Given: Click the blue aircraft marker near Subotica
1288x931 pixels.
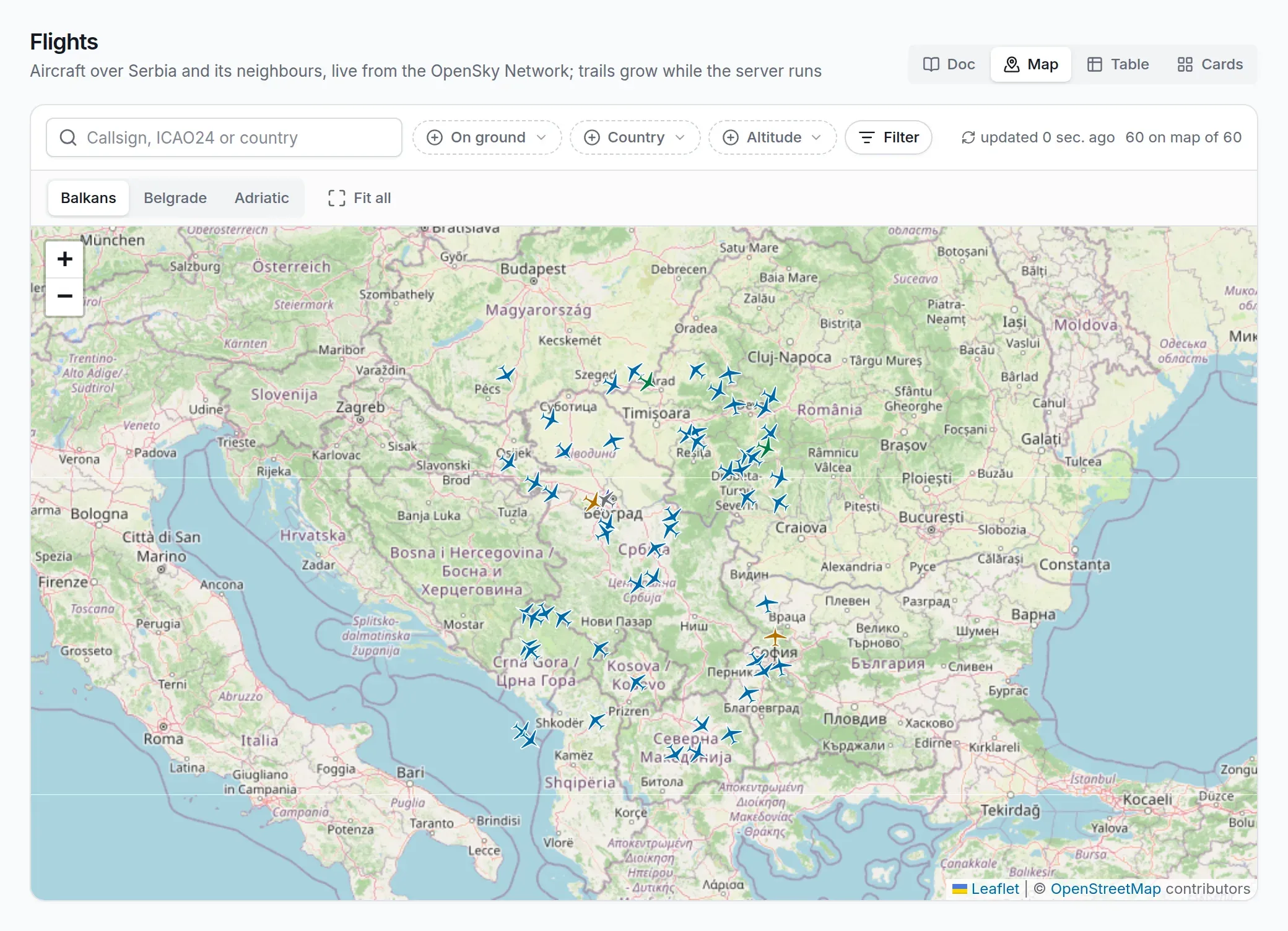Looking at the screenshot, I should coord(550,419).
